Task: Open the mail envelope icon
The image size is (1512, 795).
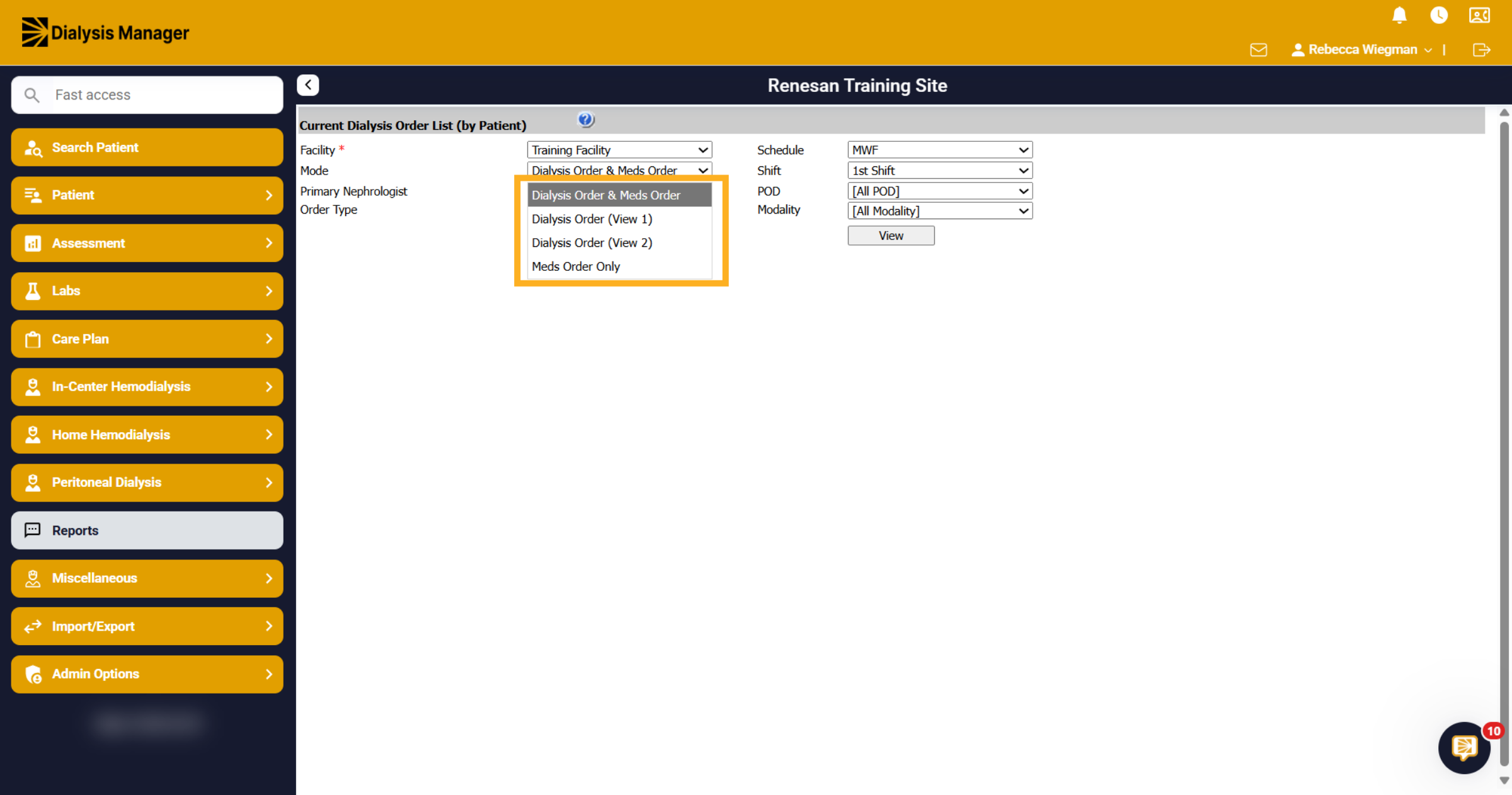Action: point(1258,50)
